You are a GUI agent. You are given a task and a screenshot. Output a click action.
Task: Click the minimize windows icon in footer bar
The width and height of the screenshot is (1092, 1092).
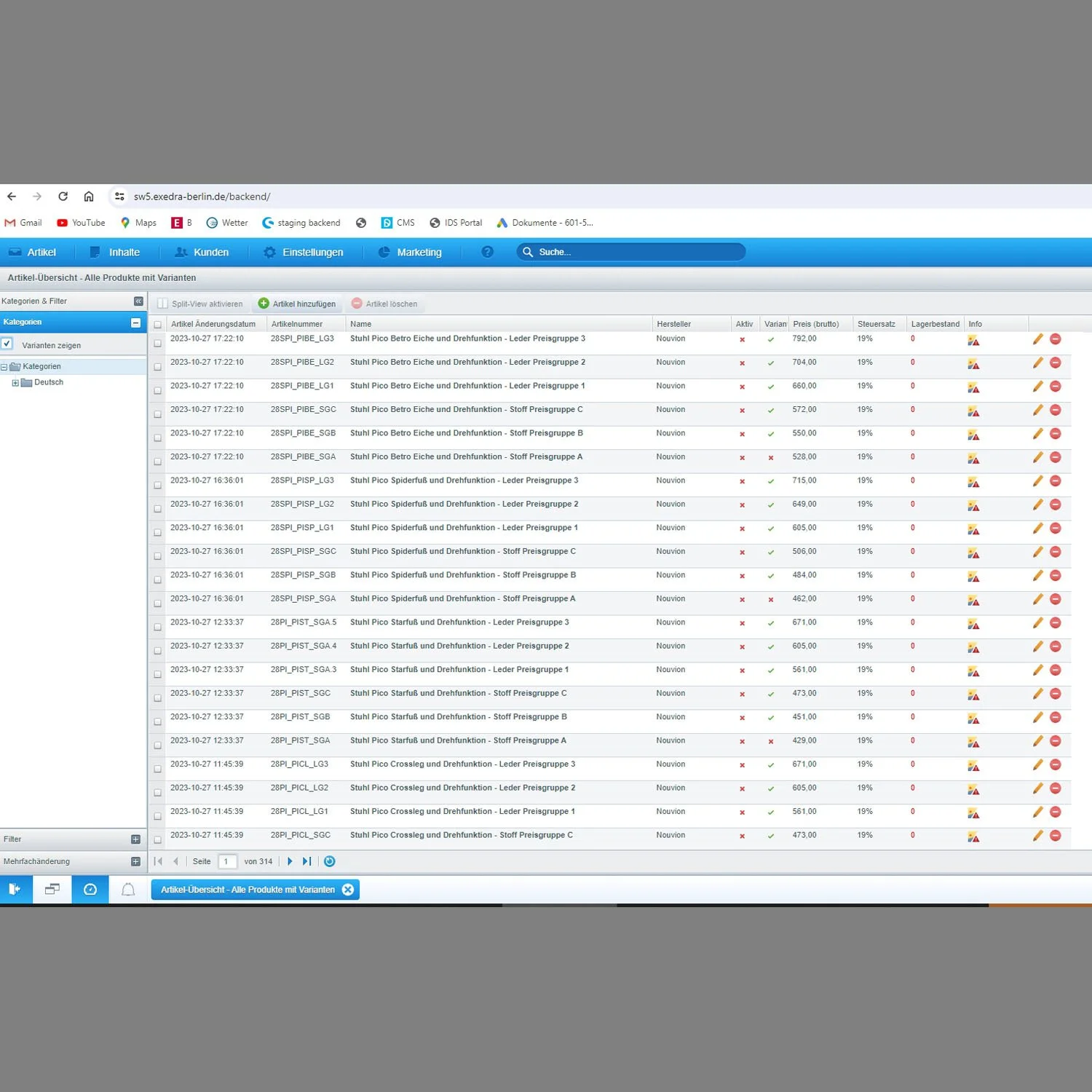coord(51,889)
